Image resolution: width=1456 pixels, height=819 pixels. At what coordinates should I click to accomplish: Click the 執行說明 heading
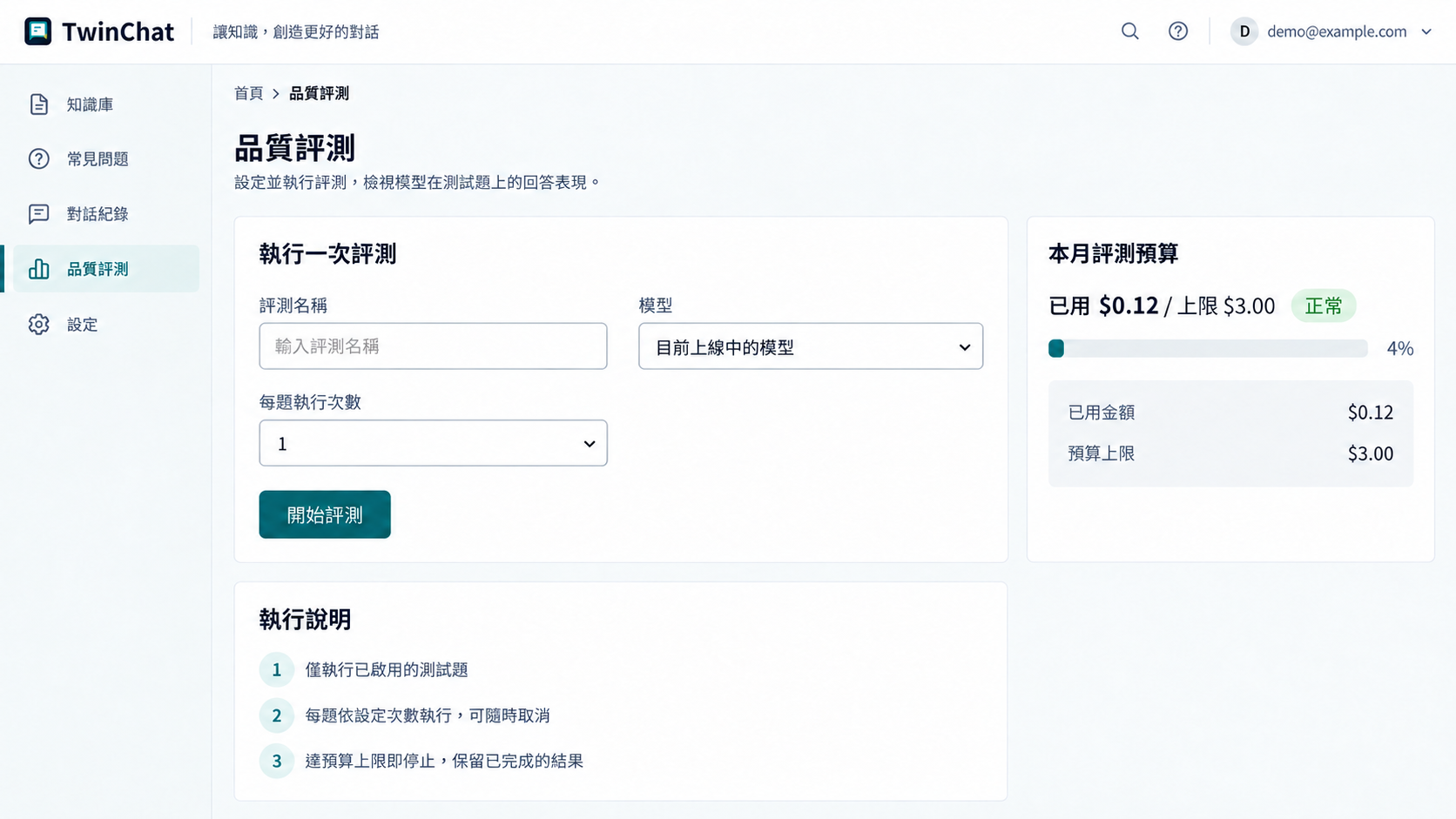point(305,620)
